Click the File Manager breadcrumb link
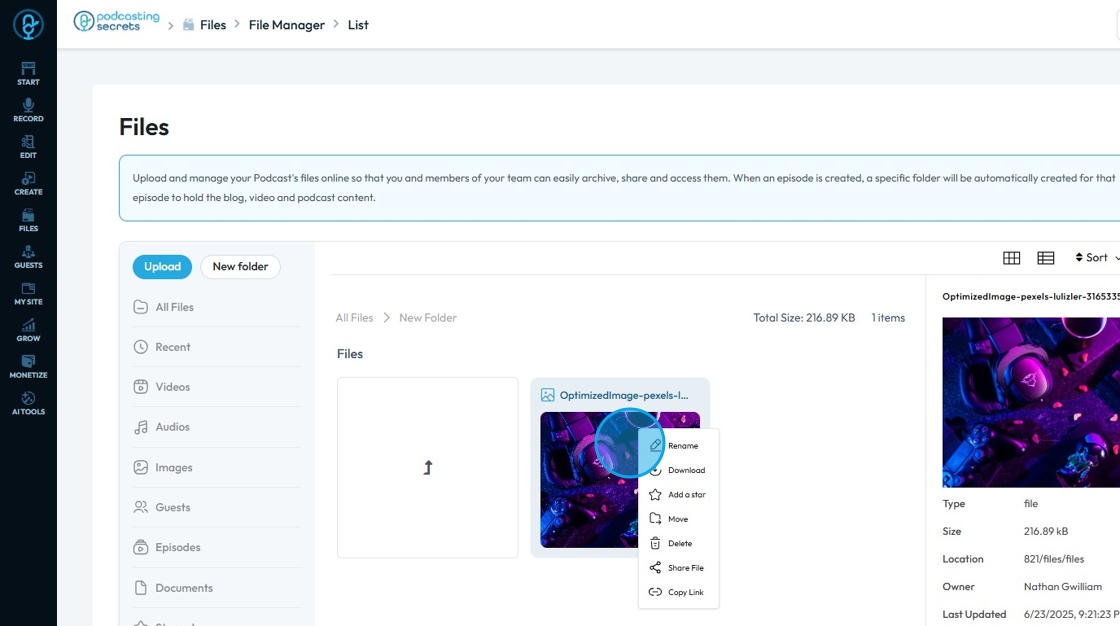Viewport: 1120px width, 626px height. 286,25
